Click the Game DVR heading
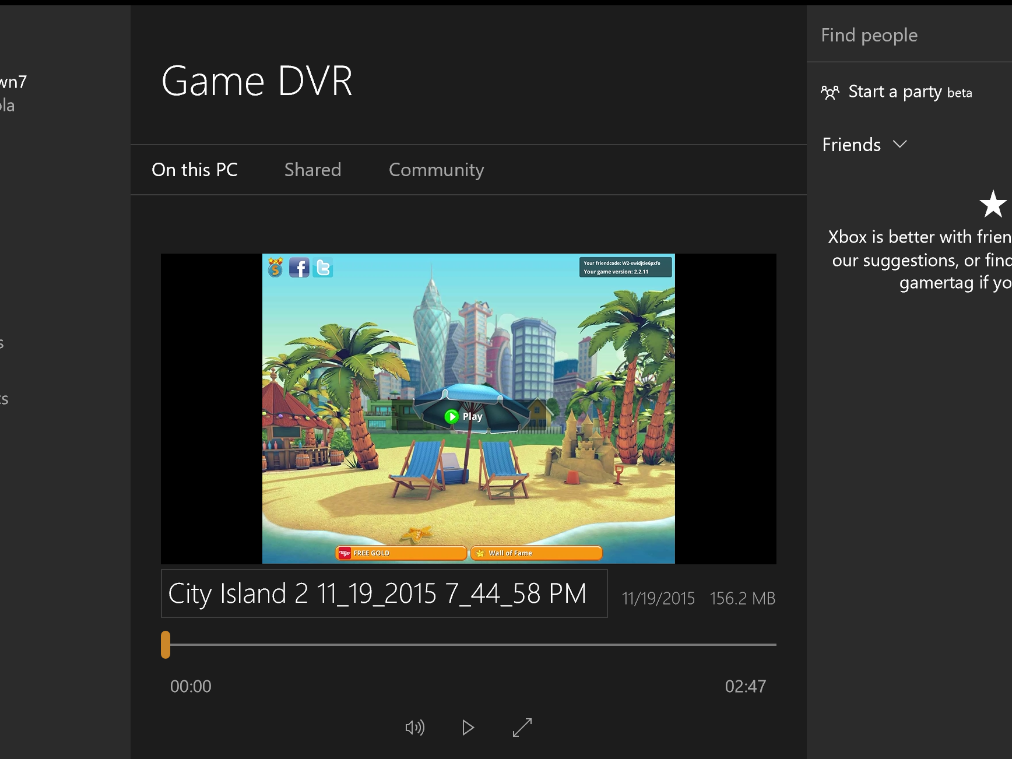 pos(257,81)
